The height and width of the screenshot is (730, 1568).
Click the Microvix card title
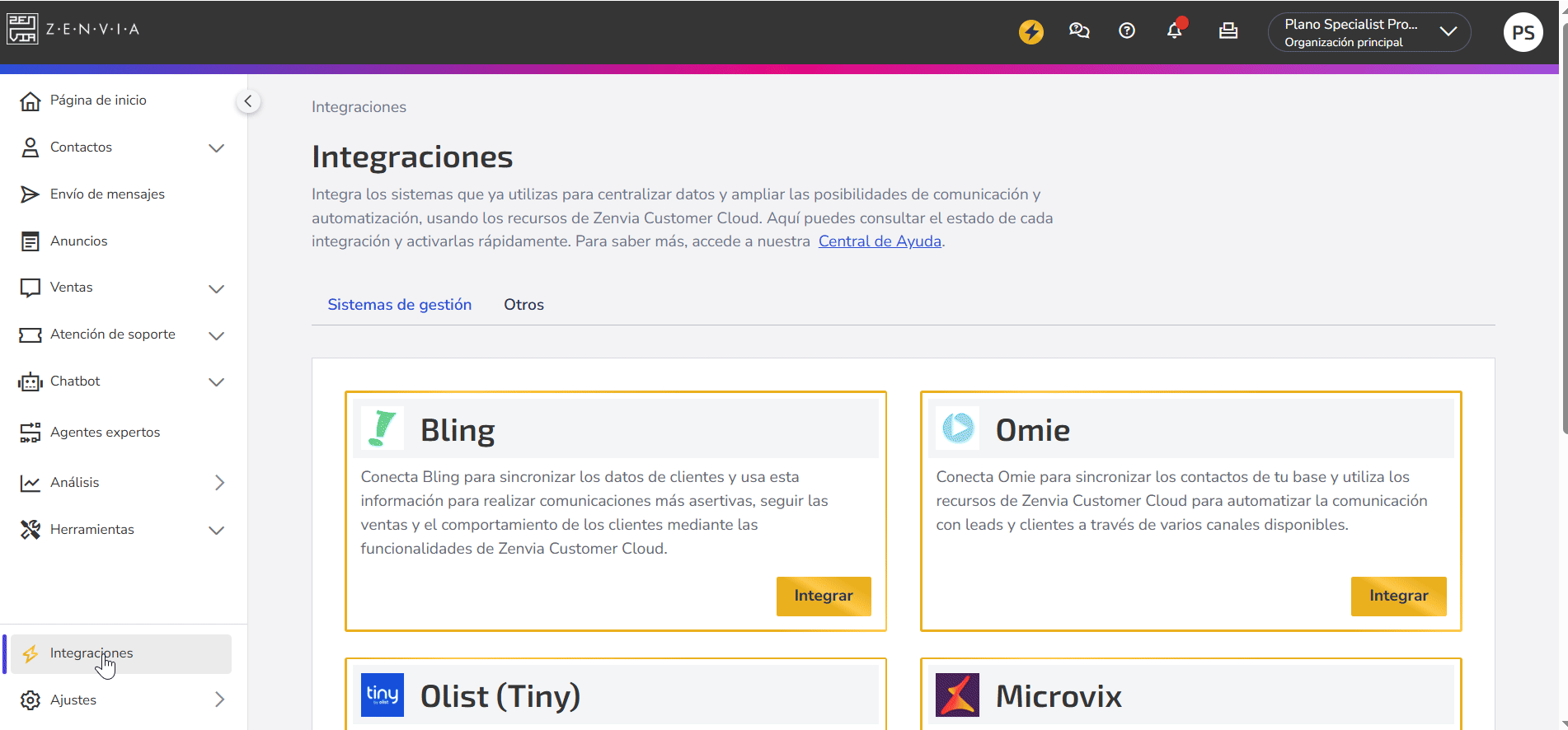[1059, 697]
